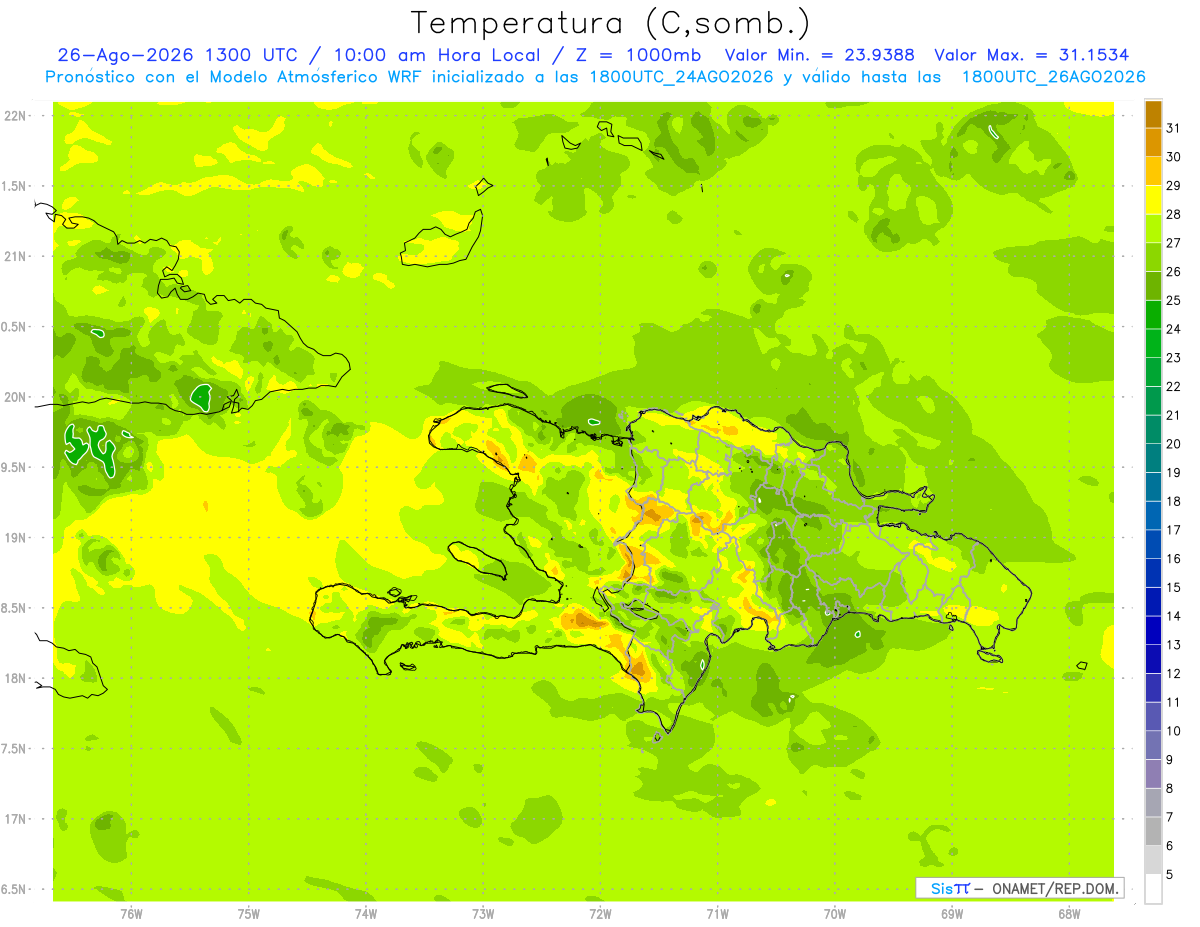The width and height of the screenshot is (1200, 927).
Task: Pick the green legend band between 24 and 25
Action: [1153, 315]
